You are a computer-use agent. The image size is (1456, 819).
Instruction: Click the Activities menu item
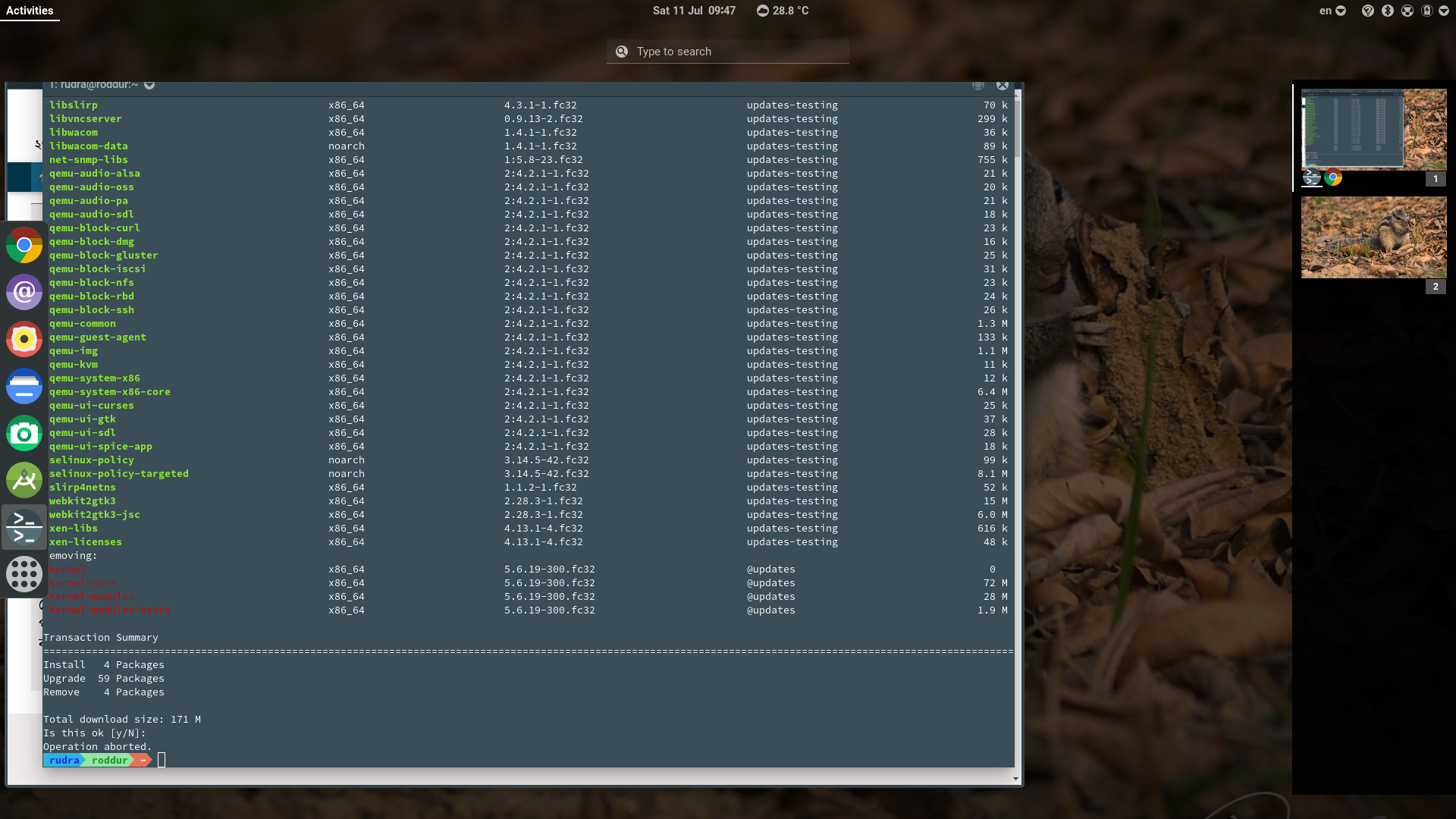(x=29, y=10)
